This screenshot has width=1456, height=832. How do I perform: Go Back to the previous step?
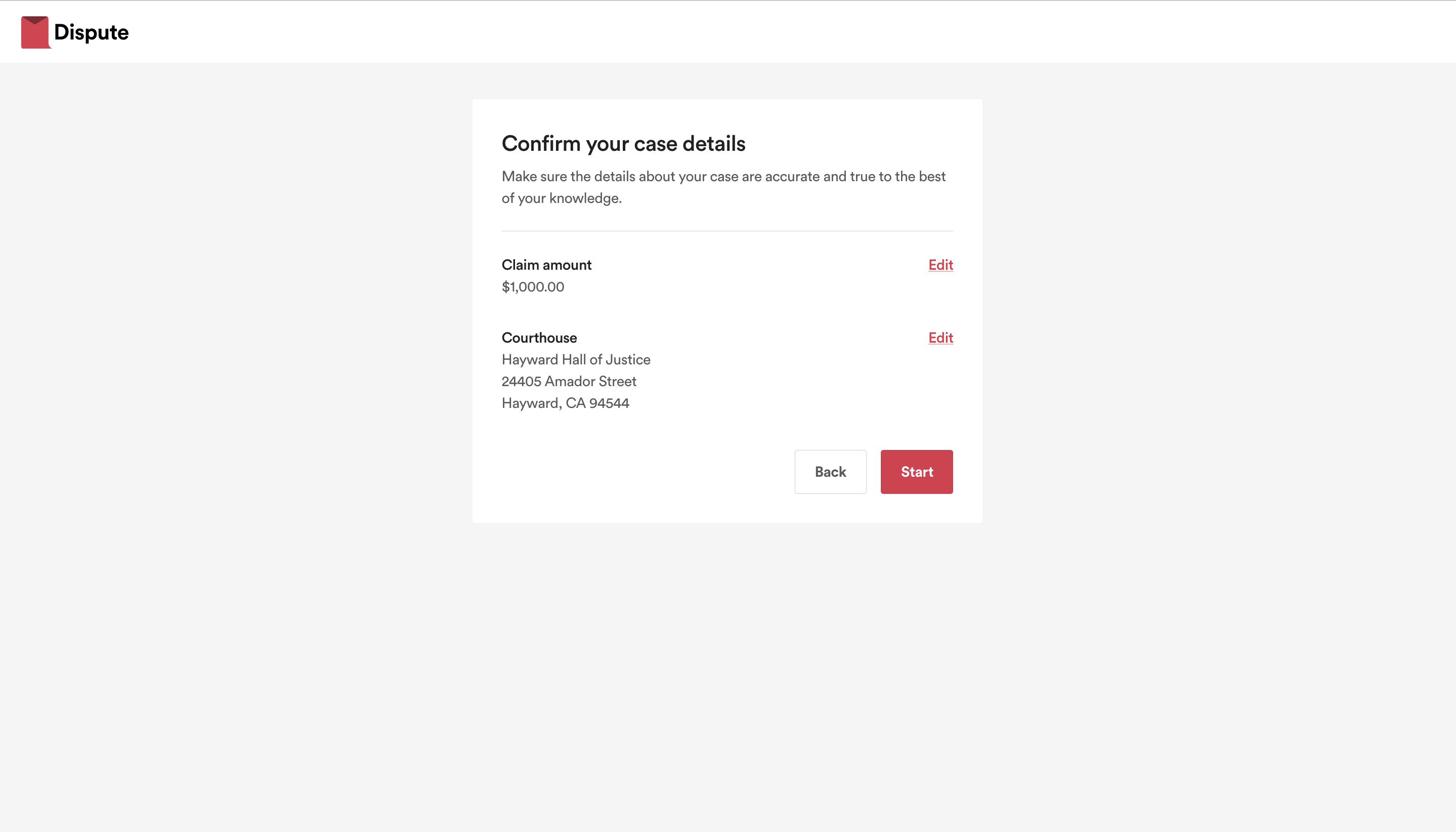pos(830,472)
